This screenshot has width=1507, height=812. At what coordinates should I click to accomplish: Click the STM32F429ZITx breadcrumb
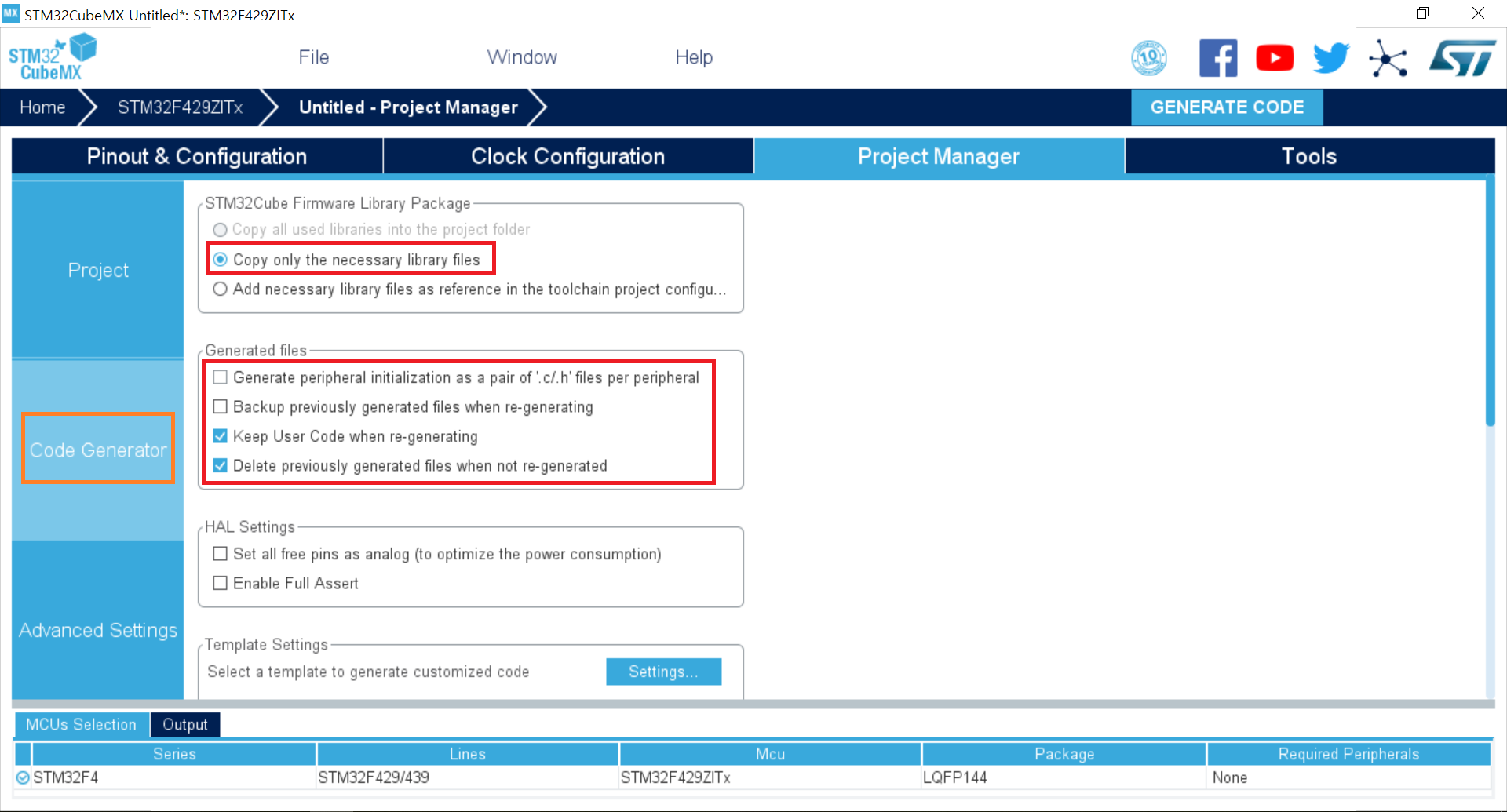(x=181, y=107)
